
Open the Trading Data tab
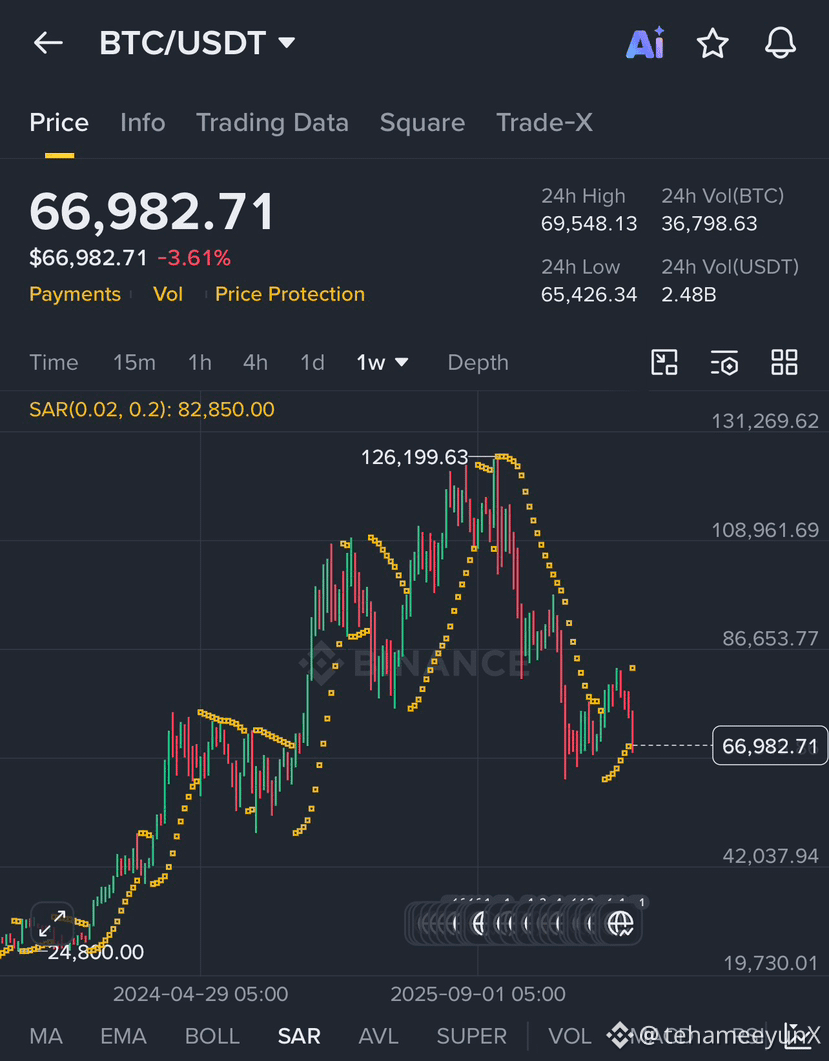[272, 123]
